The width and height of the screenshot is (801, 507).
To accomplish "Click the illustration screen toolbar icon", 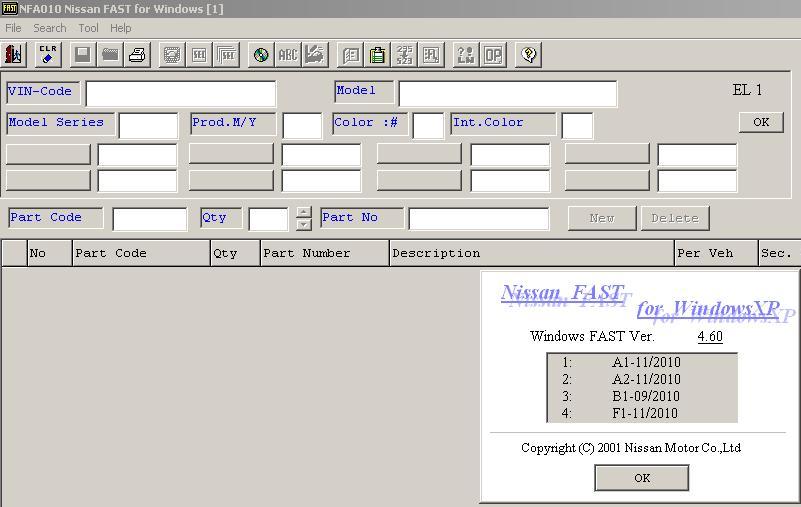I will [x=172, y=54].
